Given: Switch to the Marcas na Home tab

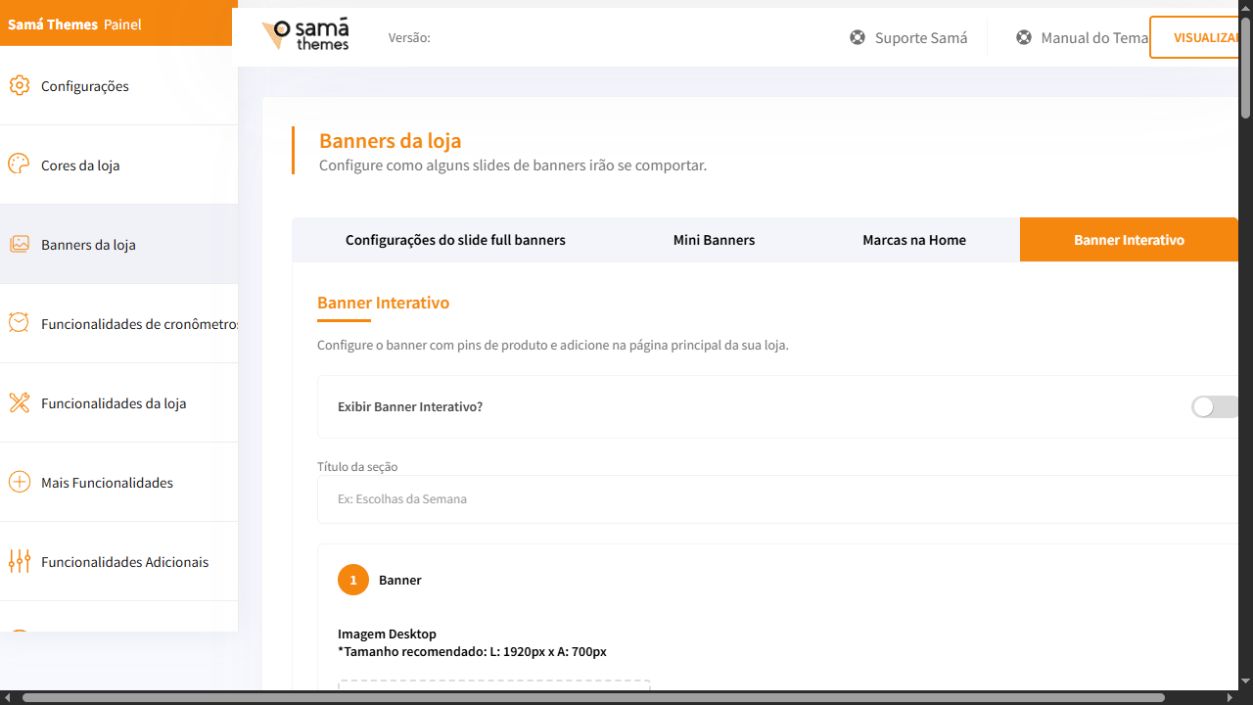Looking at the screenshot, I should (914, 240).
